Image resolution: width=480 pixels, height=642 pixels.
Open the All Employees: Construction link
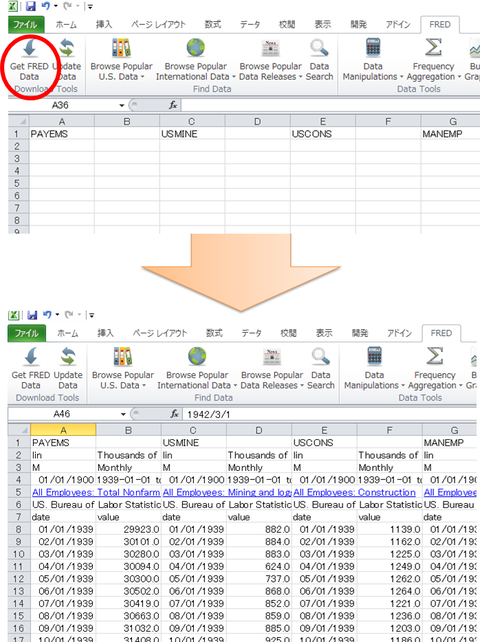click(355, 492)
